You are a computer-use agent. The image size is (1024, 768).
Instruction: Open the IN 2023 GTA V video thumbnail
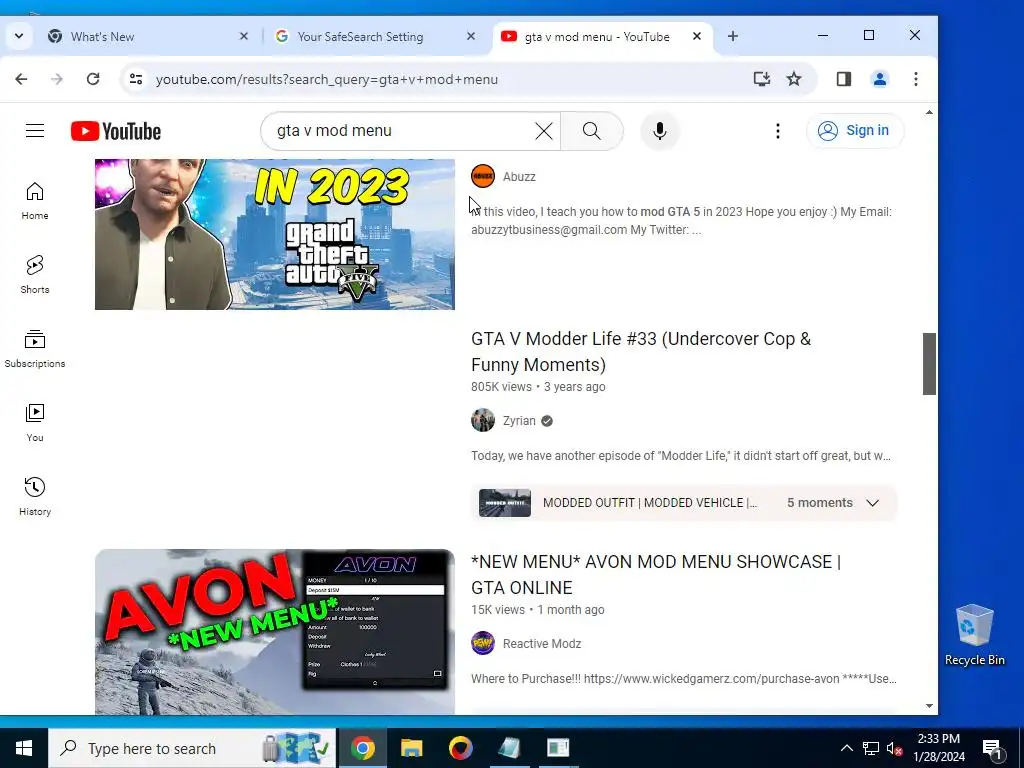coord(275,234)
